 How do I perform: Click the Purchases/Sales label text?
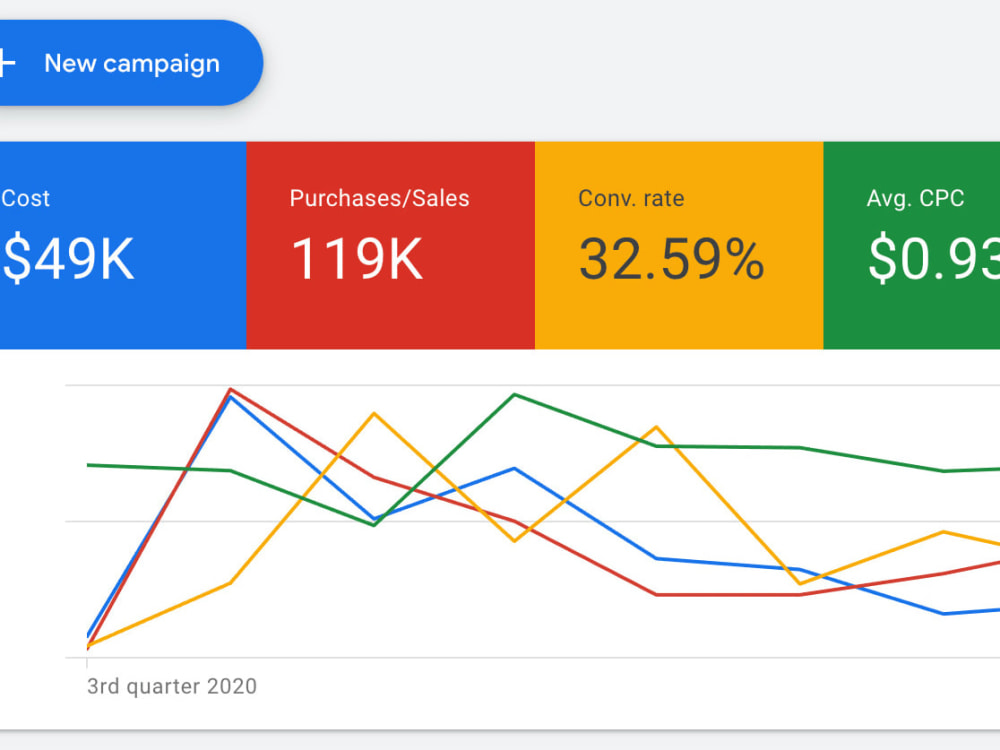pyautogui.click(x=379, y=198)
